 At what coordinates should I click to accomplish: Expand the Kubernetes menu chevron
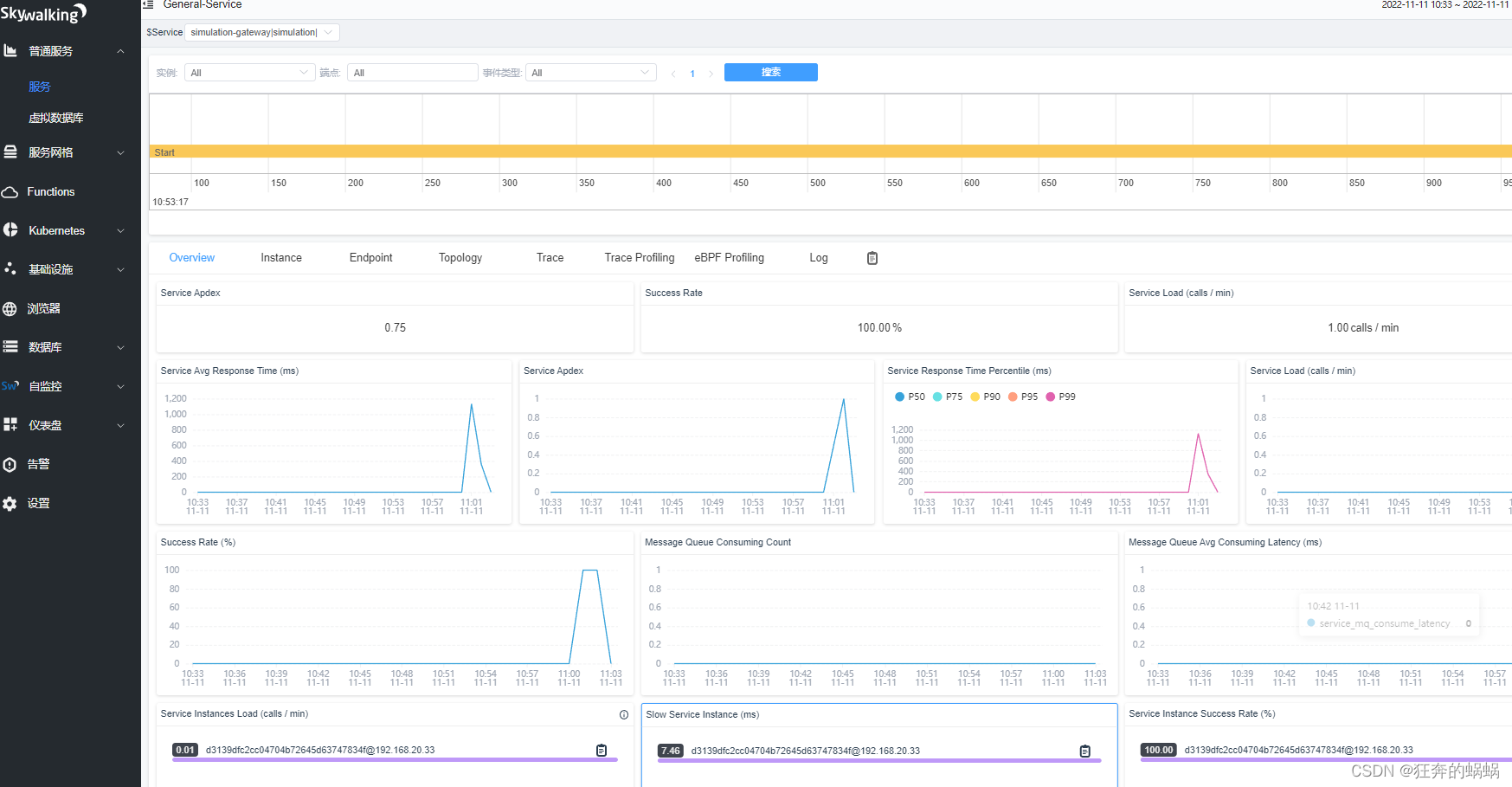click(120, 230)
